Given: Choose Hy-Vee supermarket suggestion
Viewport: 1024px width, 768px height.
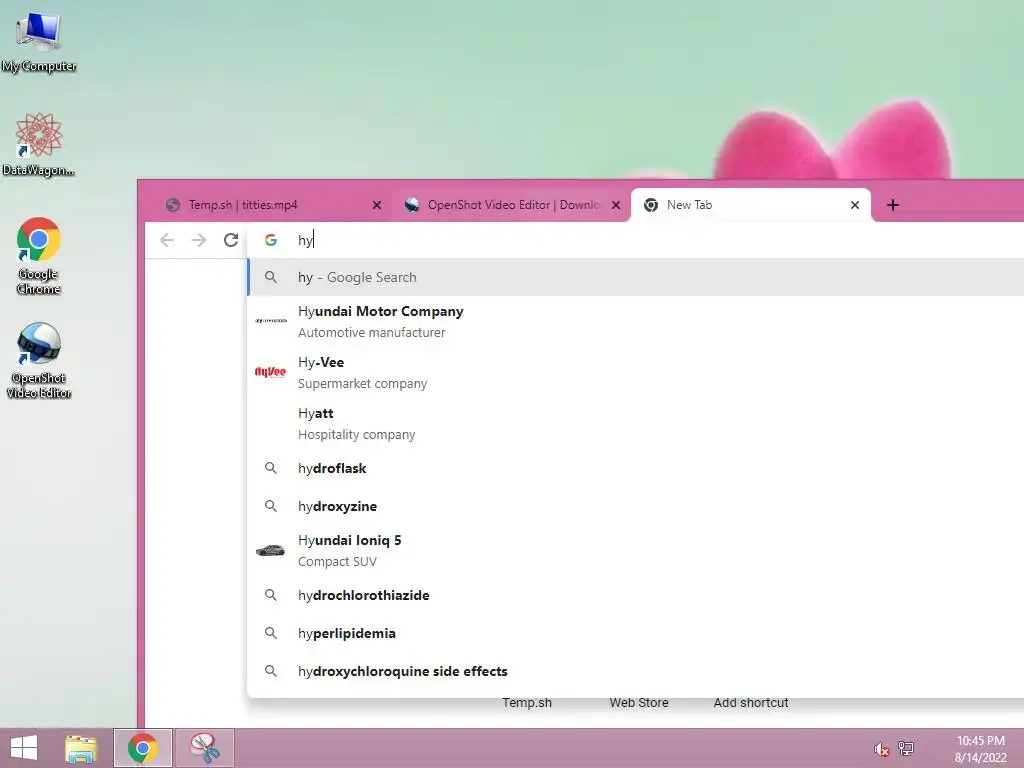Looking at the screenshot, I should click(x=635, y=372).
